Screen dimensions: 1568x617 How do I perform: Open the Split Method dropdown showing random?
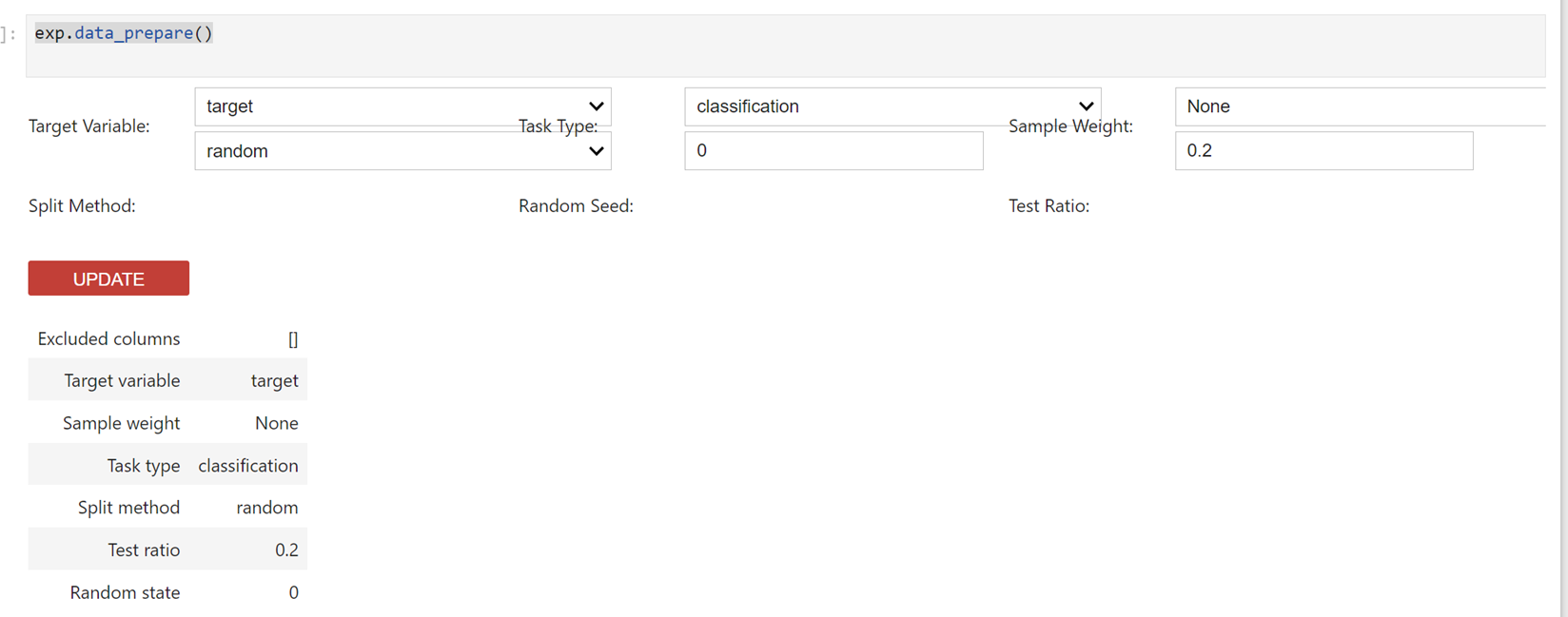click(402, 151)
